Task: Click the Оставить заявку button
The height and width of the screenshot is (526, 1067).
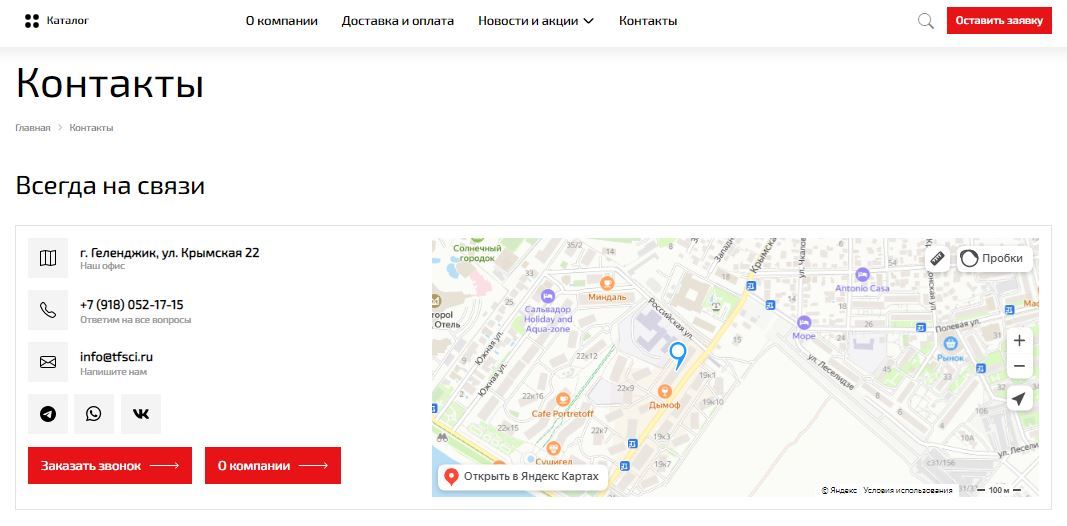Action: point(999,20)
